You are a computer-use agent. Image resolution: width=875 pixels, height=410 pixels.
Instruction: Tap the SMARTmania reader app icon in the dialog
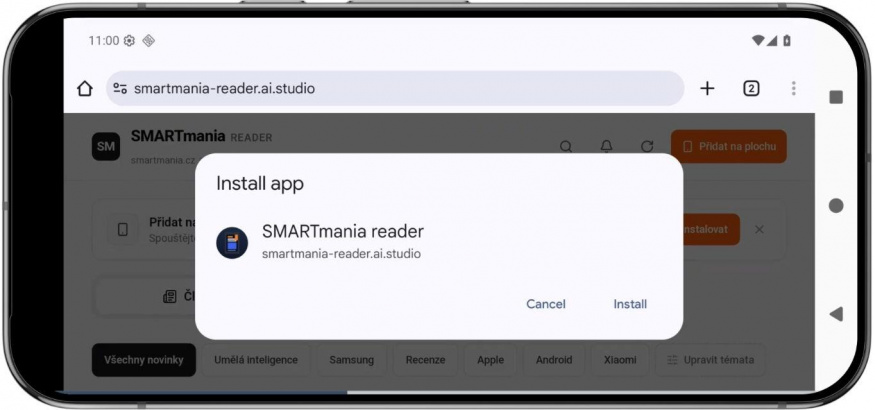point(232,243)
